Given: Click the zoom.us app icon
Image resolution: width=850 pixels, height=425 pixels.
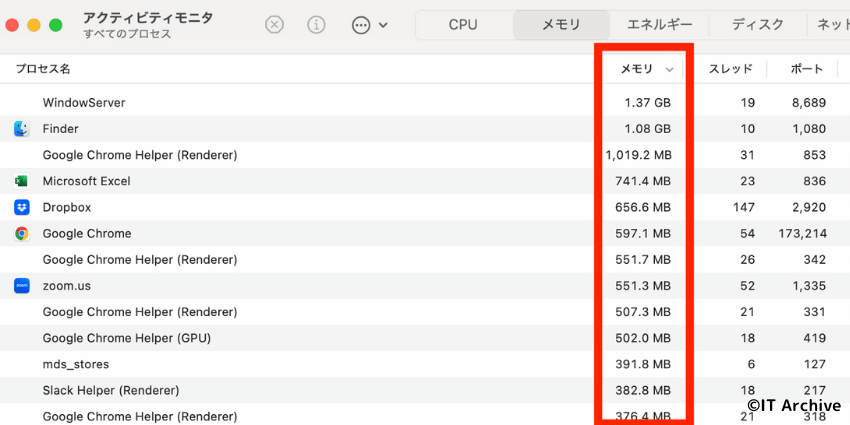Looking at the screenshot, I should (x=22, y=286).
